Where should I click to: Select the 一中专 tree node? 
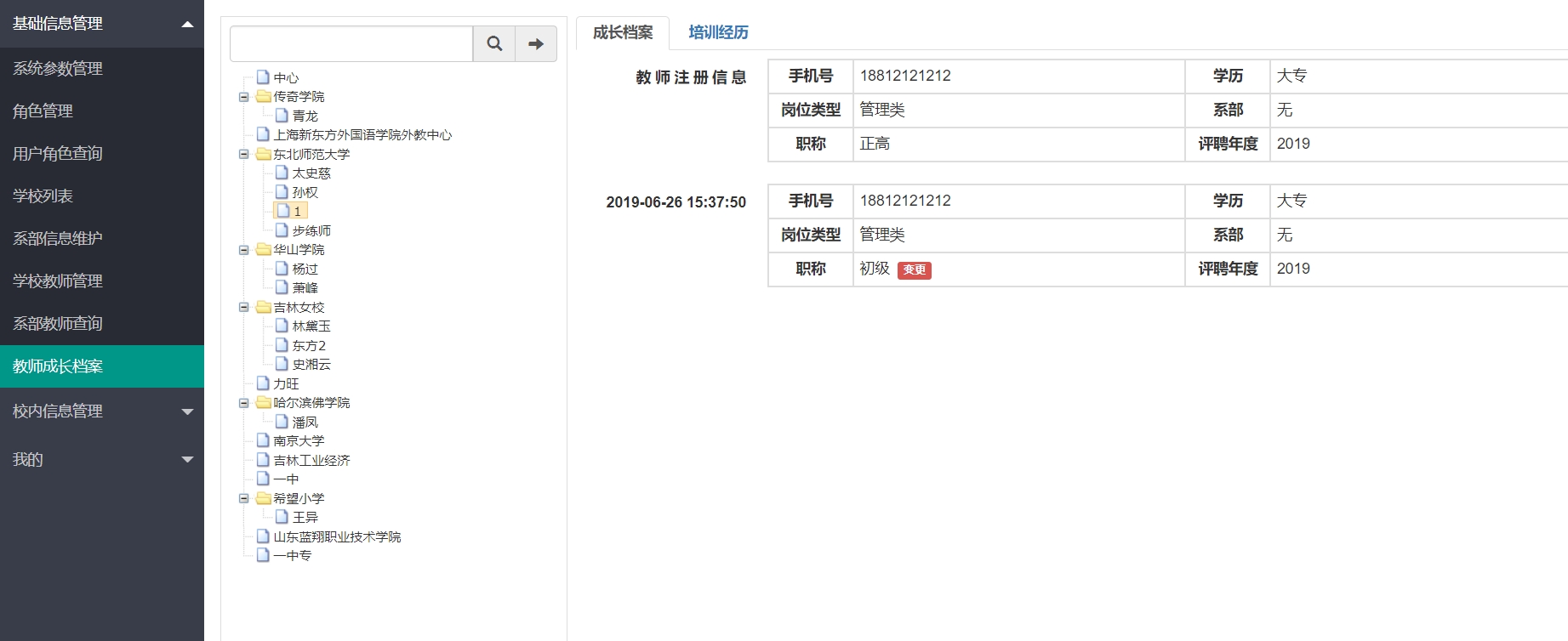tap(292, 556)
